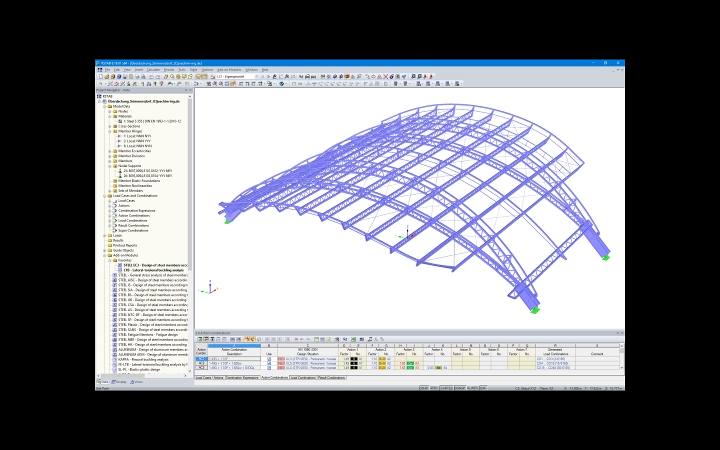Toggle DXF in the status bar
The width and height of the screenshot is (720, 450).
tap(483, 388)
